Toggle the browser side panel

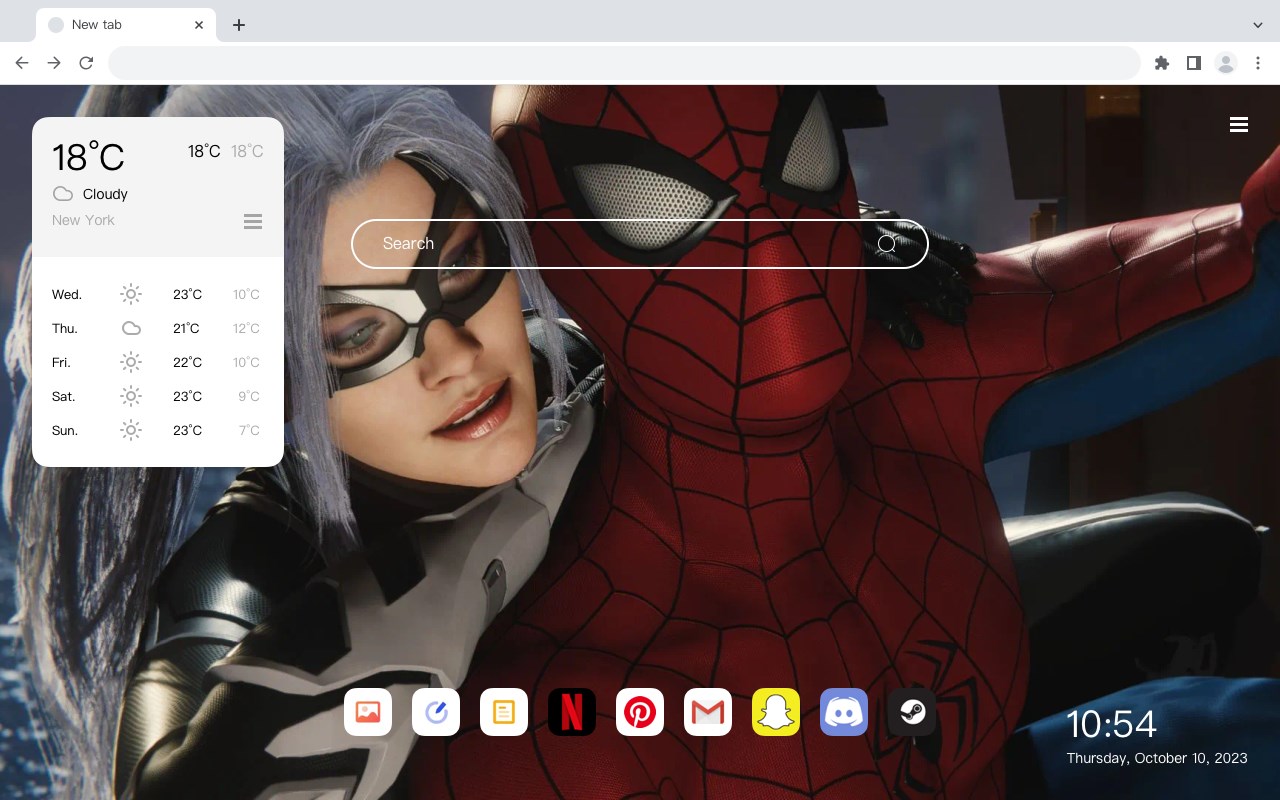[1194, 63]
